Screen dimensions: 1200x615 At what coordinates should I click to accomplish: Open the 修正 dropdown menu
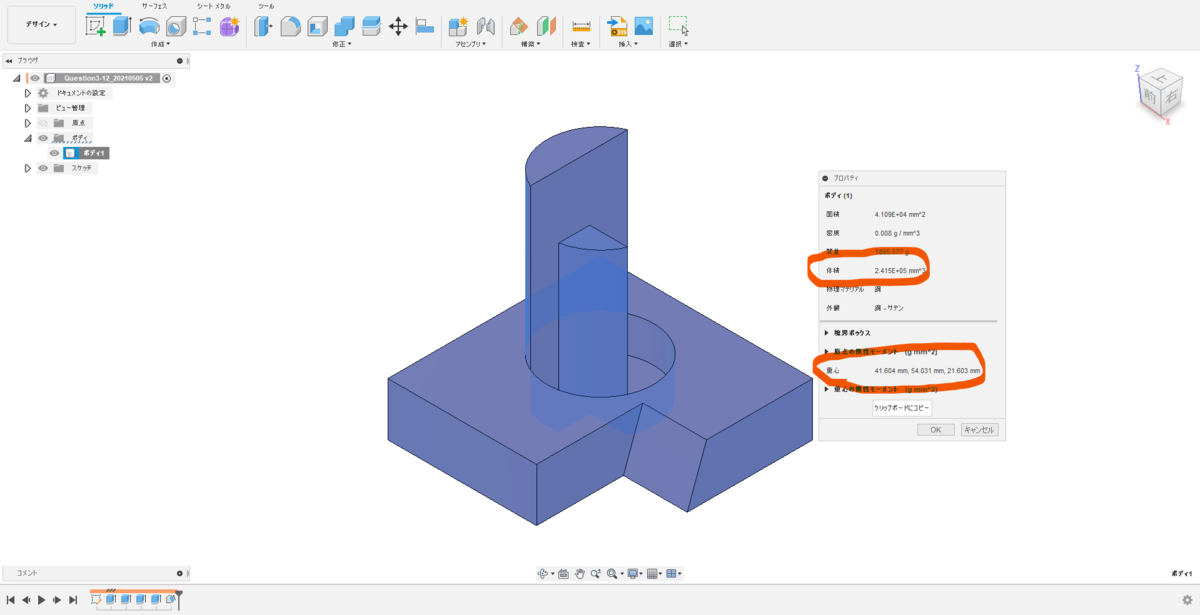344,44
